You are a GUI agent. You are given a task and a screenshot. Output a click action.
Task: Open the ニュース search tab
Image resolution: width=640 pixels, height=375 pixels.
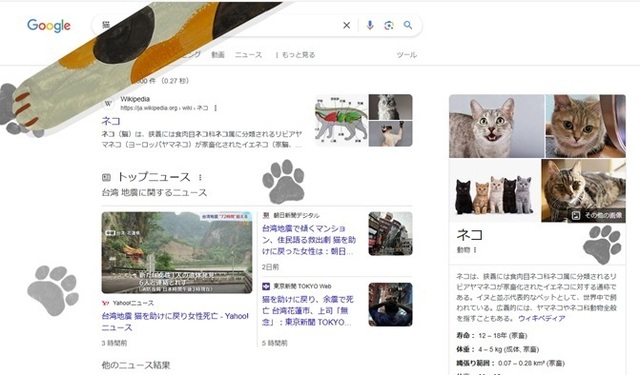click(x=248, y=55)
